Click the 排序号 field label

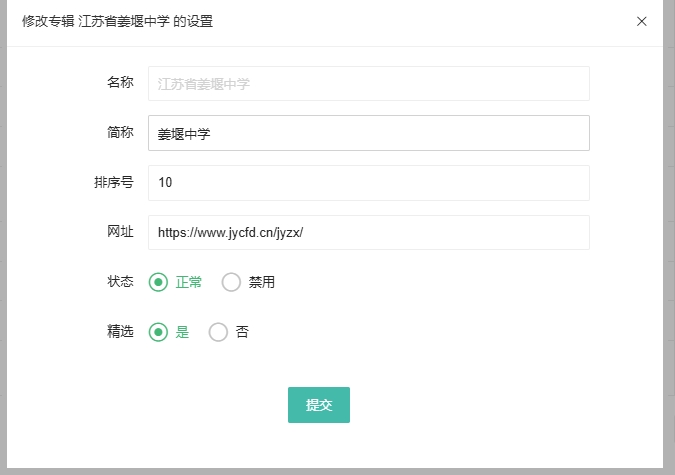114,182
